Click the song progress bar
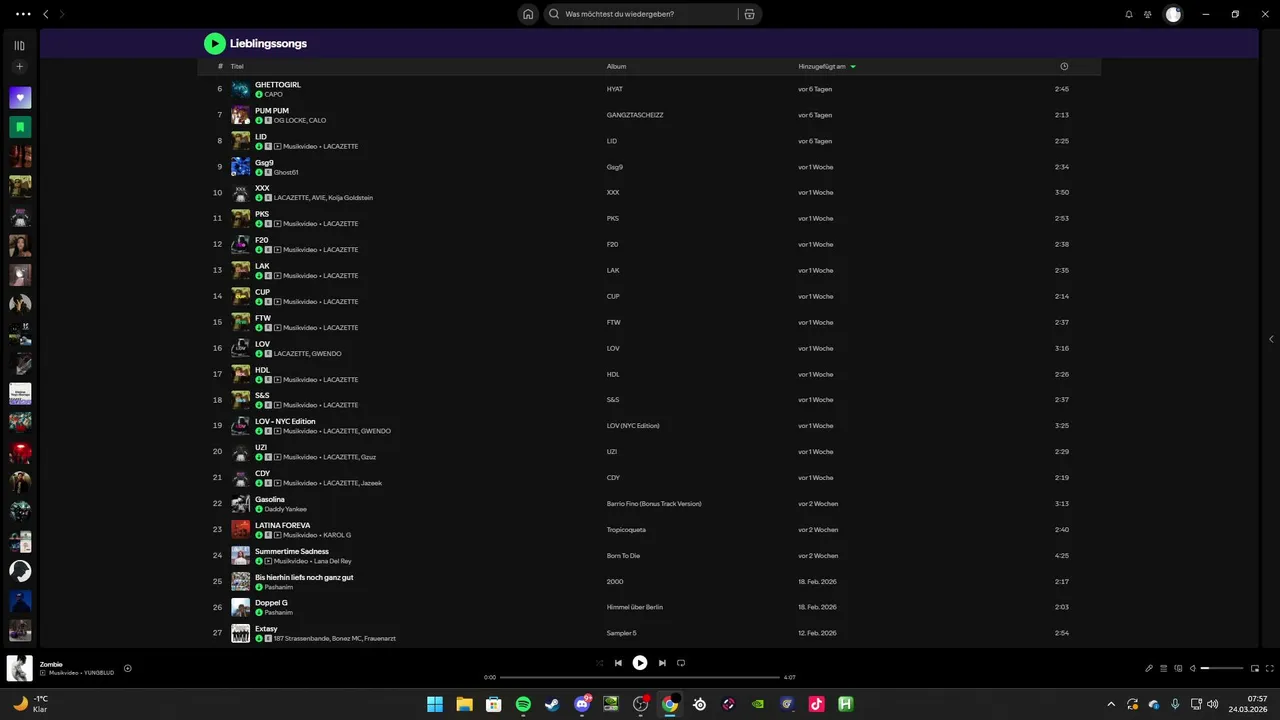This screenshot has width=1280, height=720. pyautogui.click(x=639, y=677)
